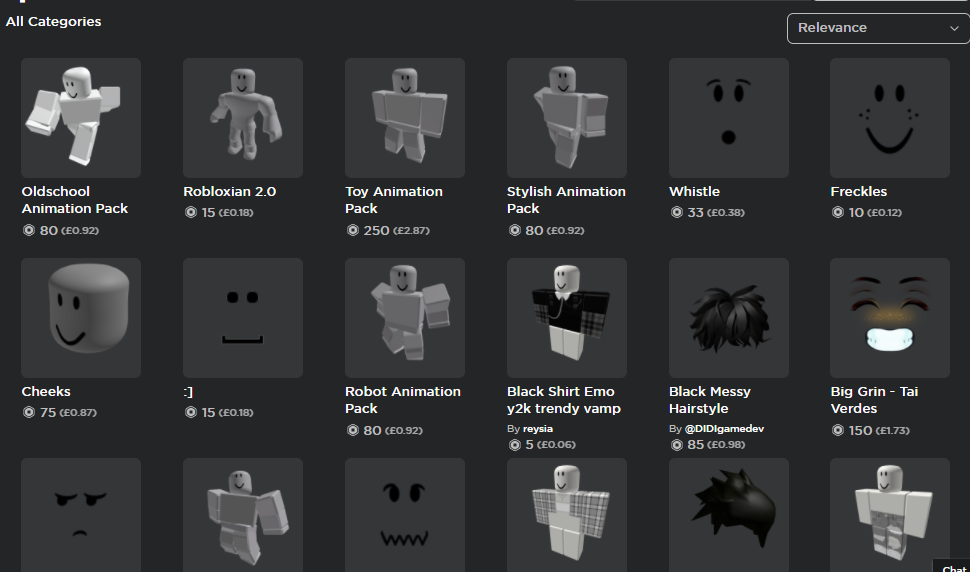This screenshot has height=572, width=970.
Task: Open the Black Messy Hairstyle image
Action: (x=729, y=318)
